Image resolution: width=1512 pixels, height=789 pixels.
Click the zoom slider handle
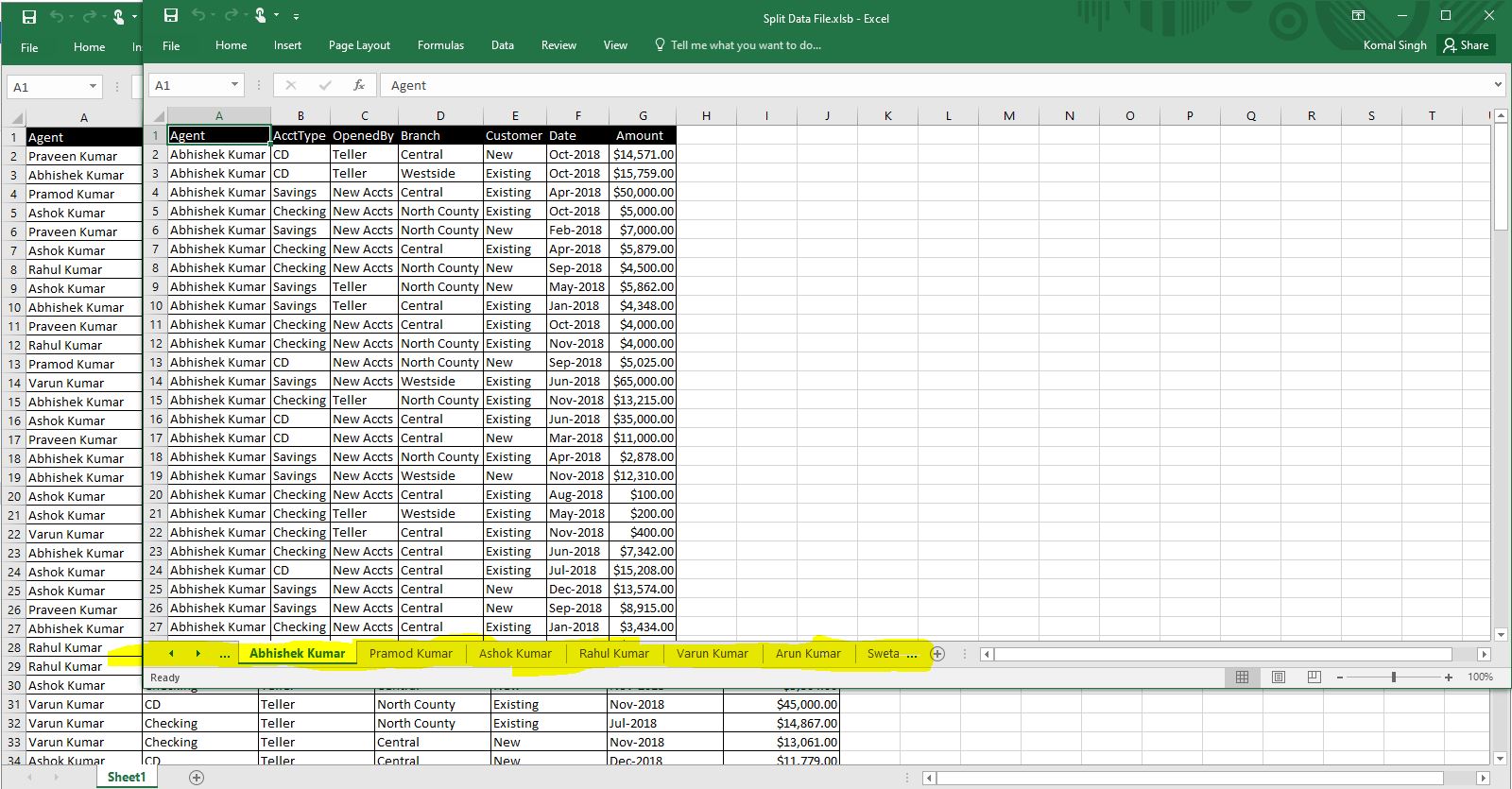(1394, 678)
